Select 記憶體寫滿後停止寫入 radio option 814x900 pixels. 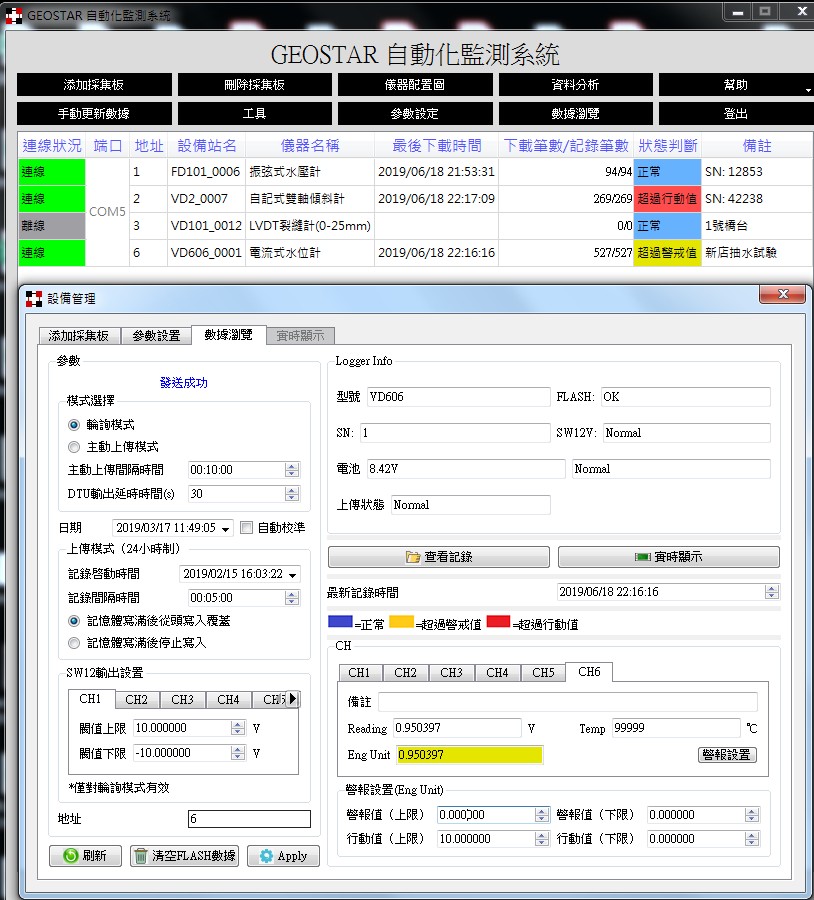74,643
